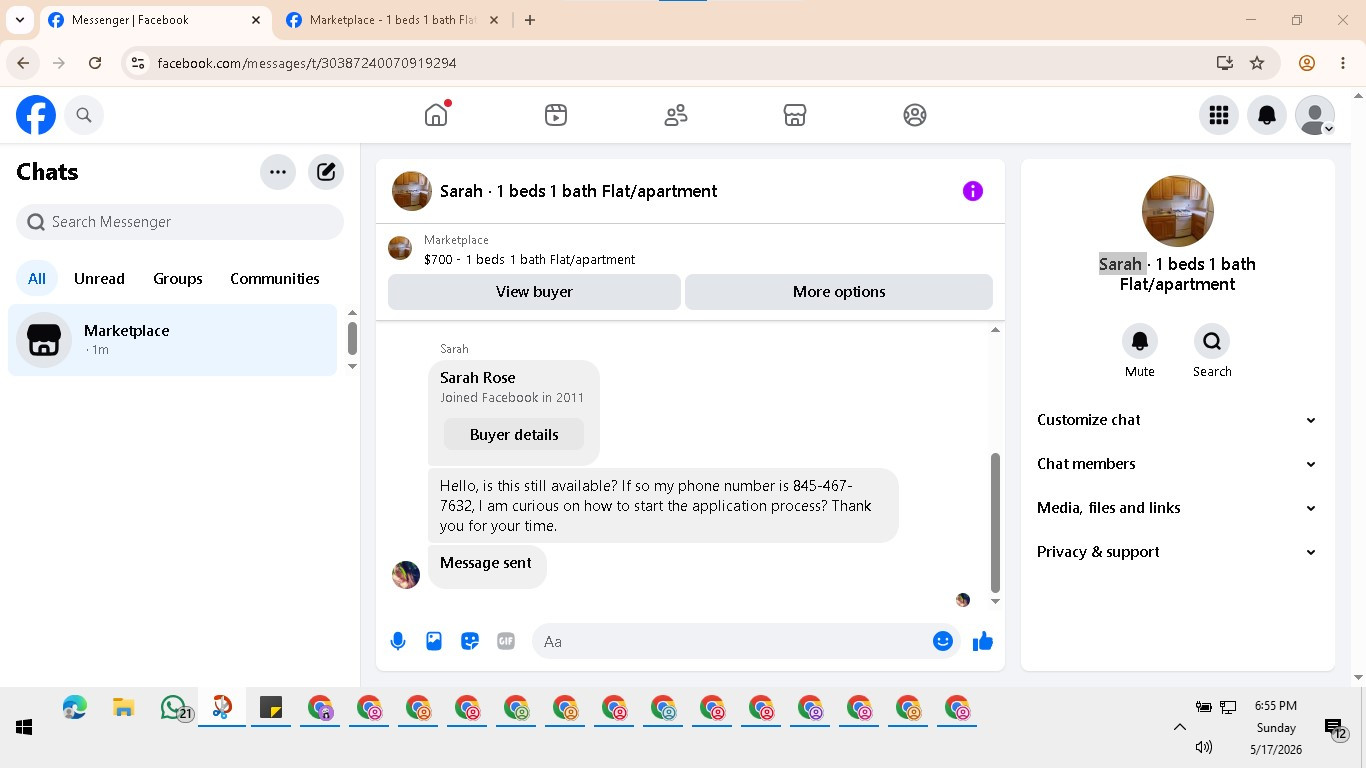Screen dimensions: 1366x768
Task: Click the taskbar volume icon
Action: coord(1204,747)
